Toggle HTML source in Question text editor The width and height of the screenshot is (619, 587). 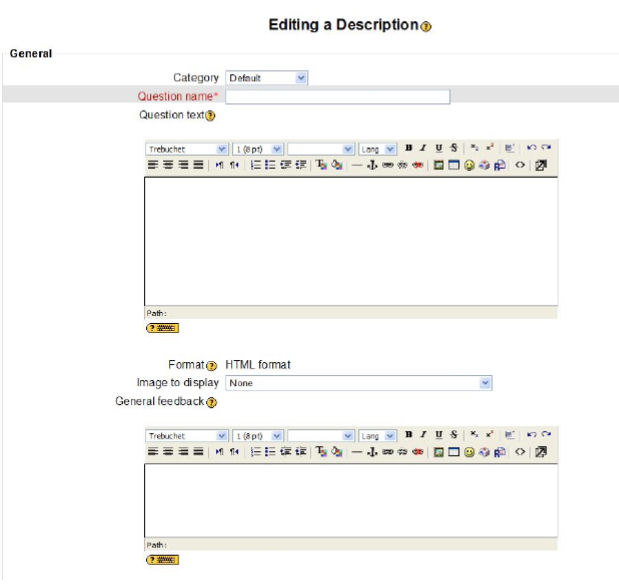point(520,165)
